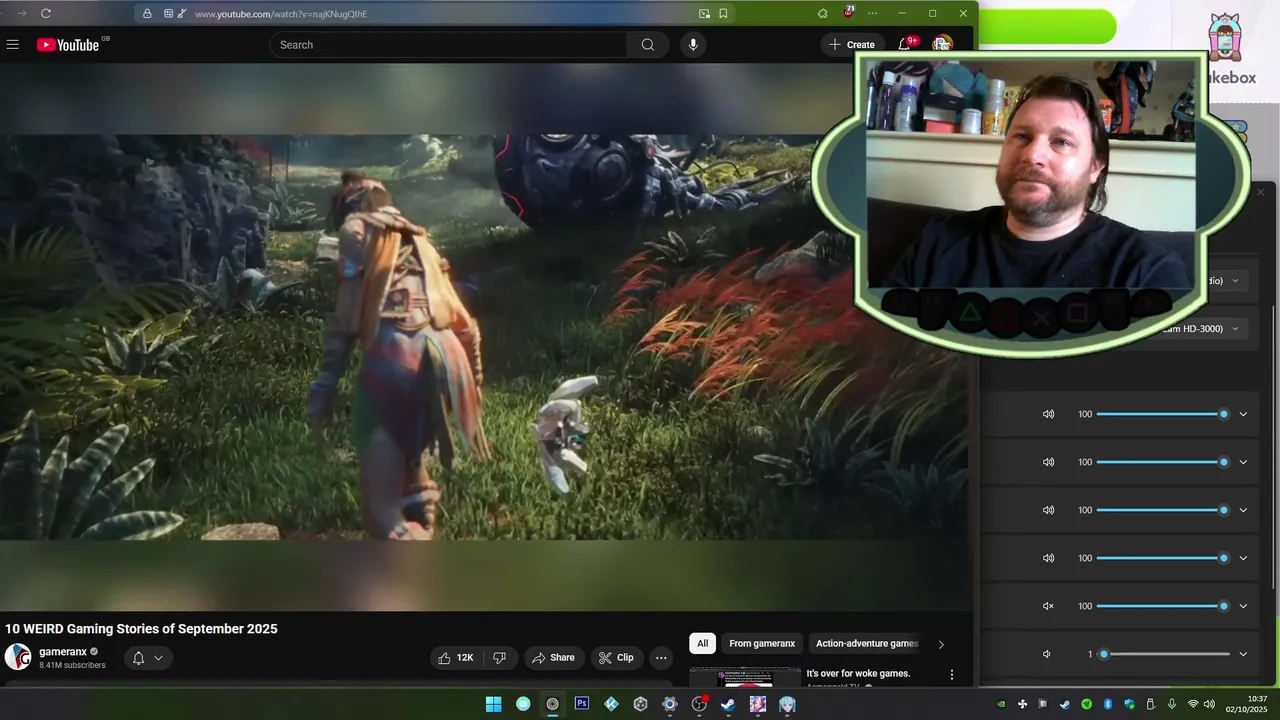Open Kodi from the taskbar
The height and width of the screenshot is (720, 1280).
(x=611, y=704)
